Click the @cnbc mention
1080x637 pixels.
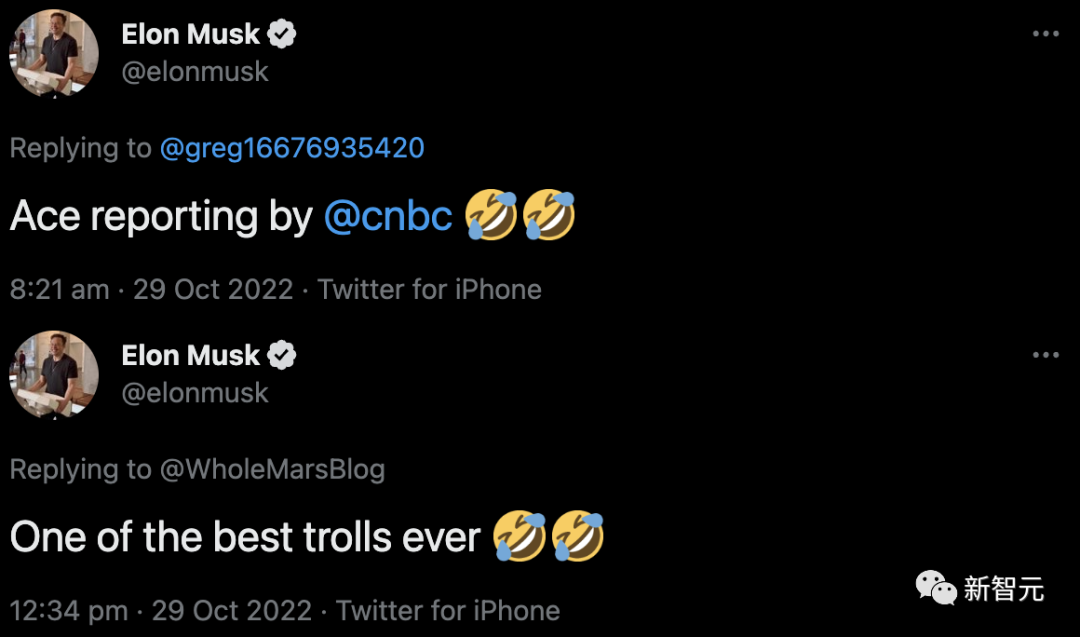click(x=388, y=217)
